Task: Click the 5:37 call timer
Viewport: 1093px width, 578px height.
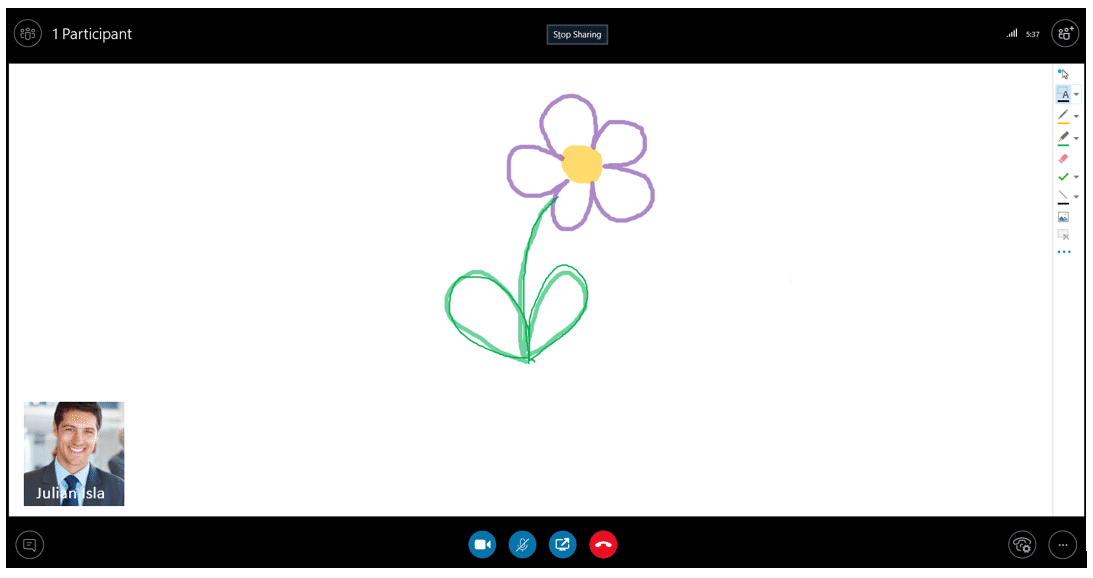Action: (1032, 34)
